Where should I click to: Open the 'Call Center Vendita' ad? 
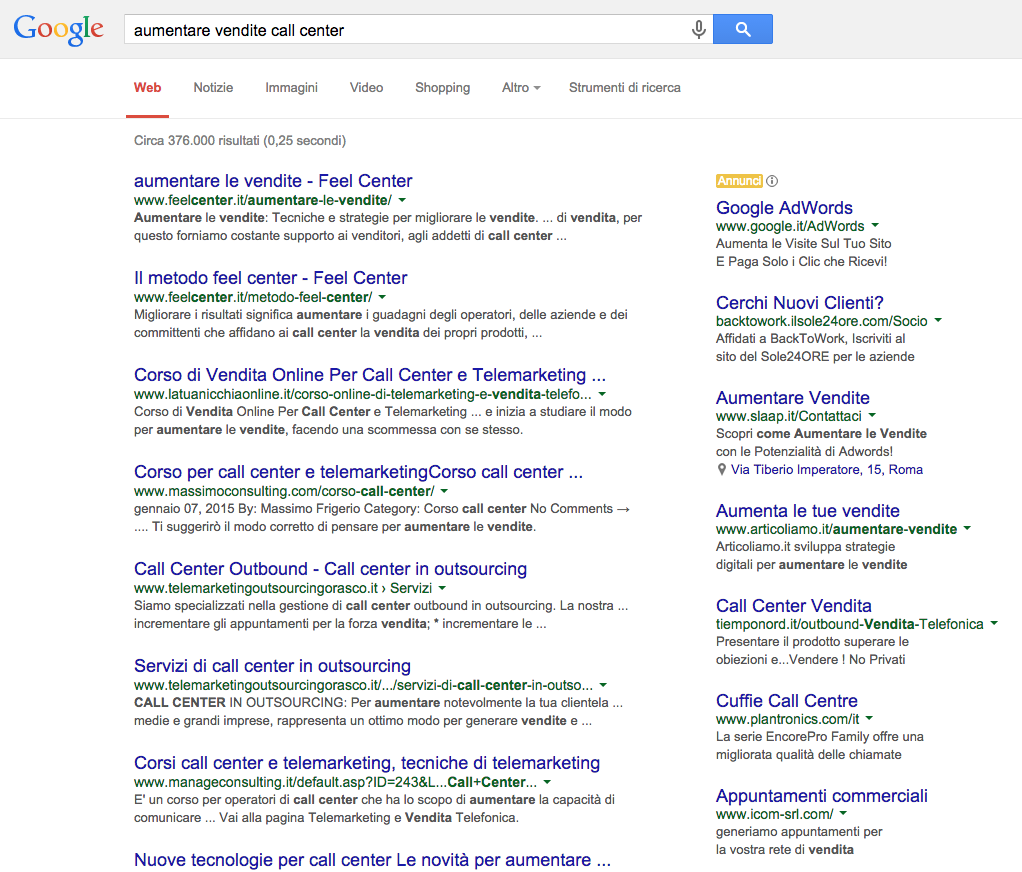793,605
